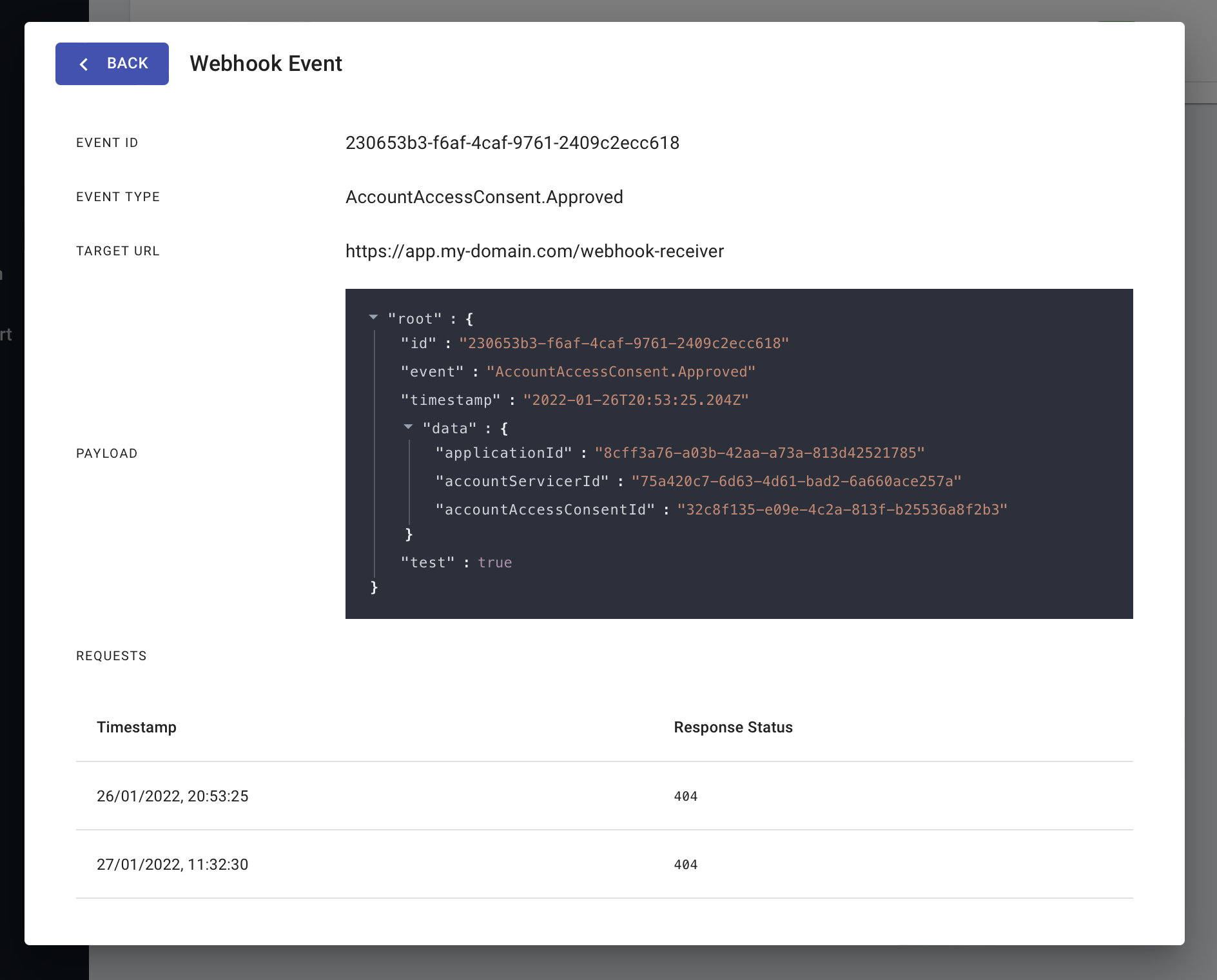The width and height of the screenshot is (1217, 980).
Task: Click the Timestamp column header
Action: click(x=137, y=727)
